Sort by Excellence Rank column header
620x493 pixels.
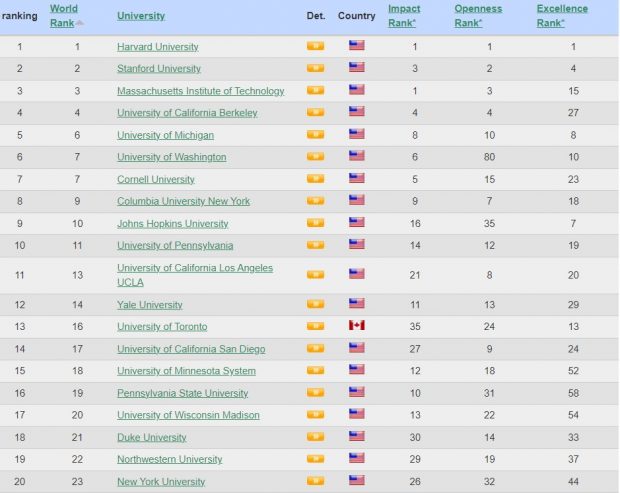(562, 16)
